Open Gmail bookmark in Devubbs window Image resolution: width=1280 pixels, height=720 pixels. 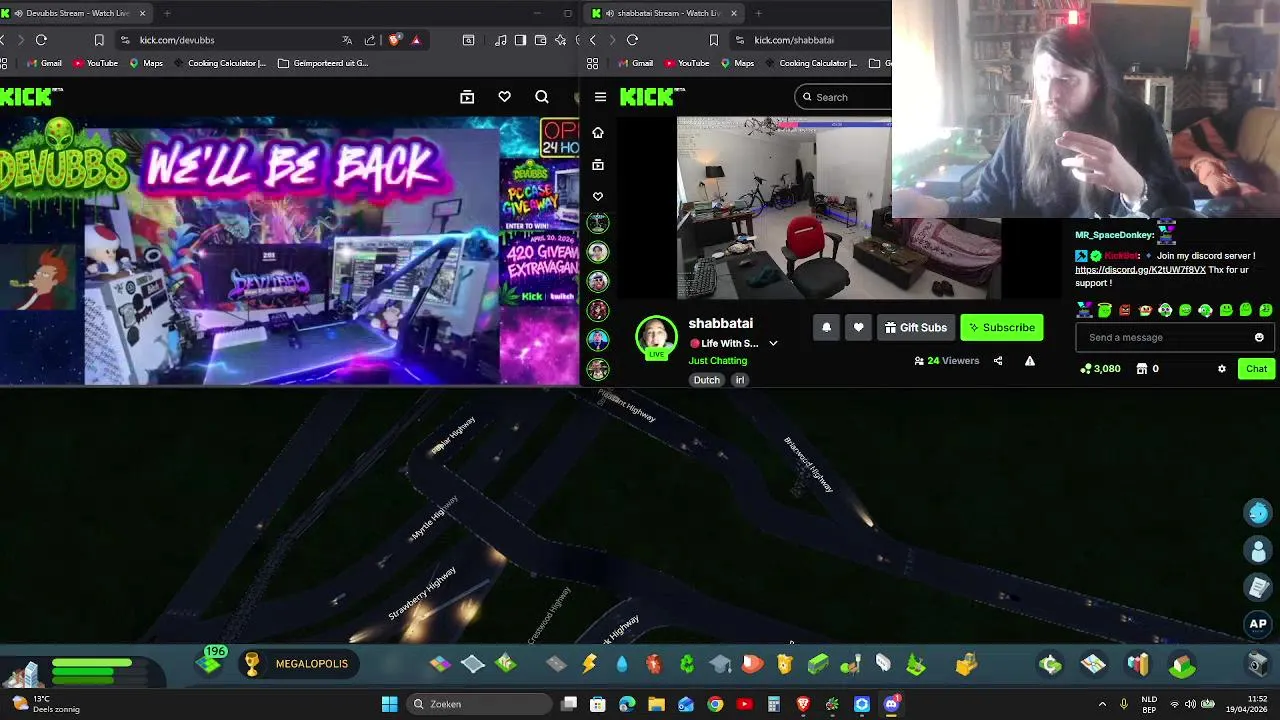tap(43, 63)
